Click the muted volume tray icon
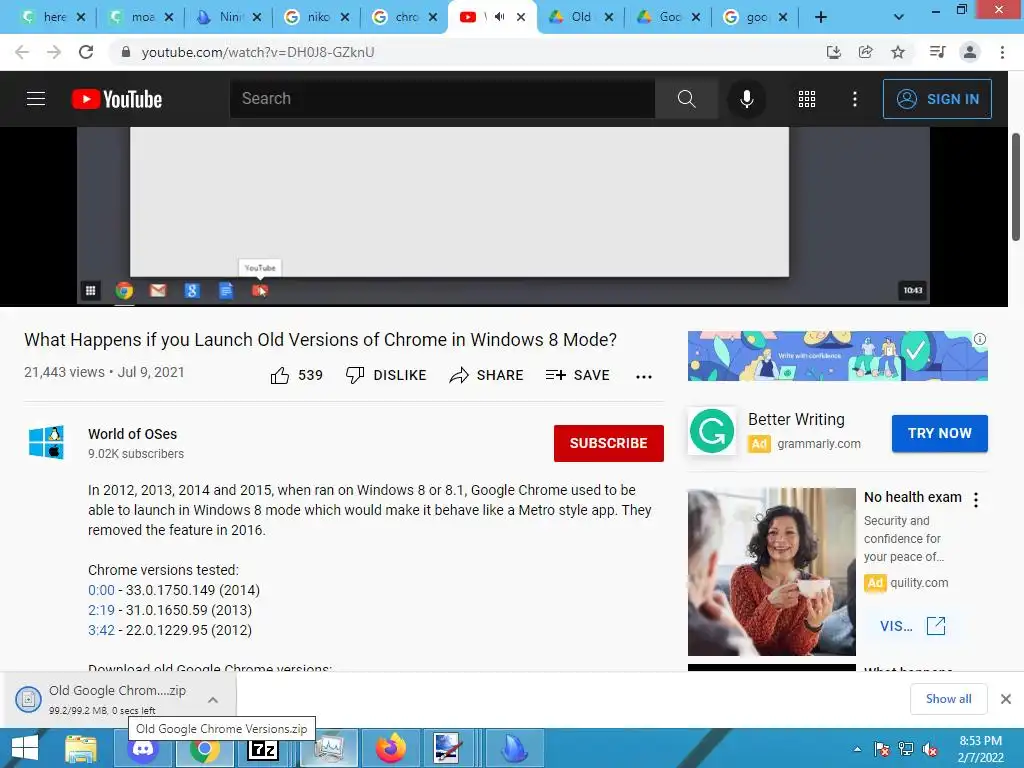Screen dimensions: 1024x768 point(929,749)
